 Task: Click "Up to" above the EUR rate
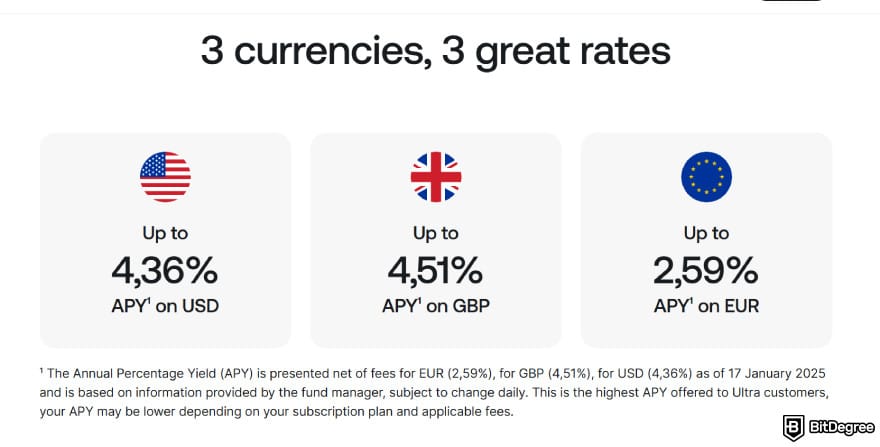click(706, 233)
